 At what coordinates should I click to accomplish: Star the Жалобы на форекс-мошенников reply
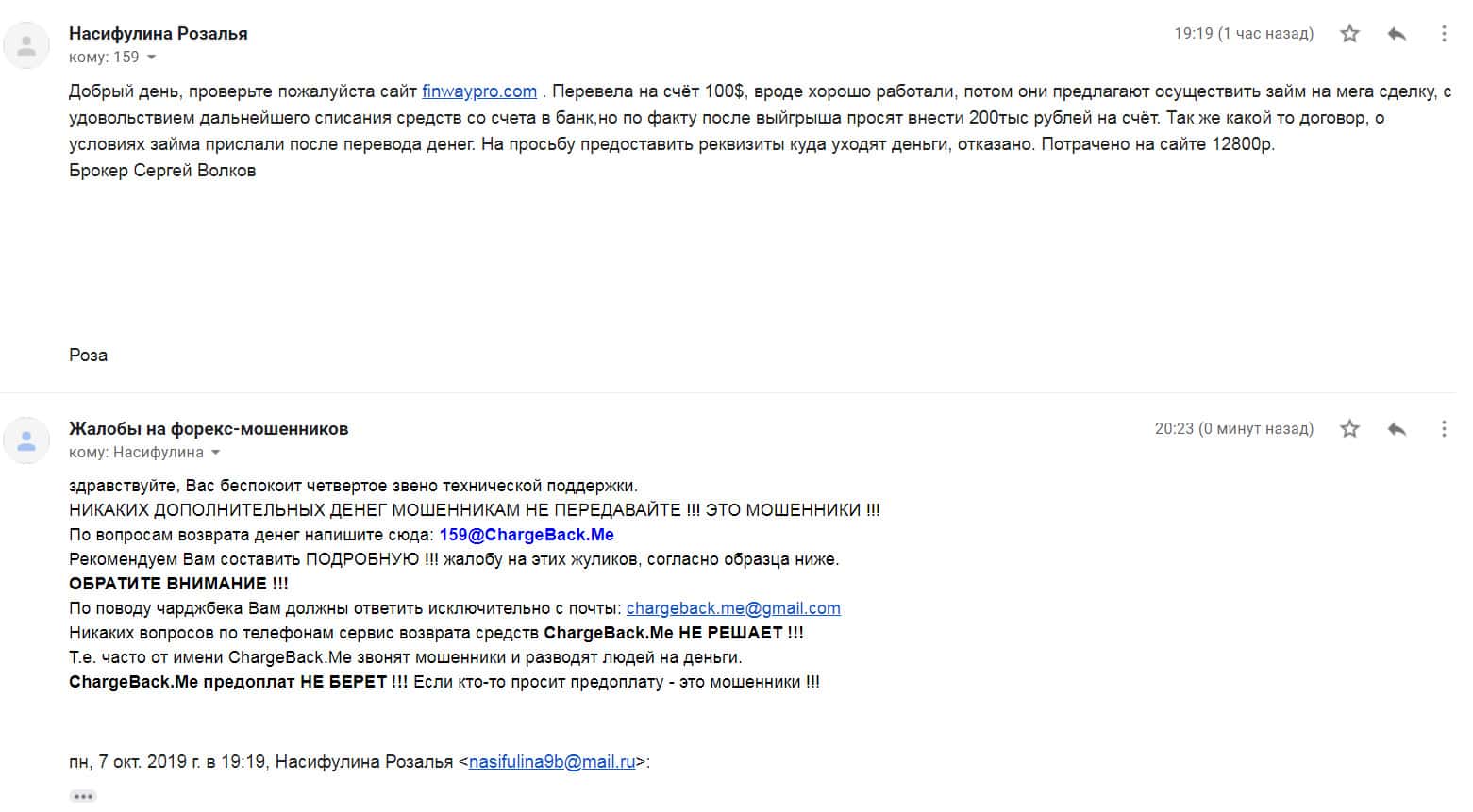click(1349, 429)
